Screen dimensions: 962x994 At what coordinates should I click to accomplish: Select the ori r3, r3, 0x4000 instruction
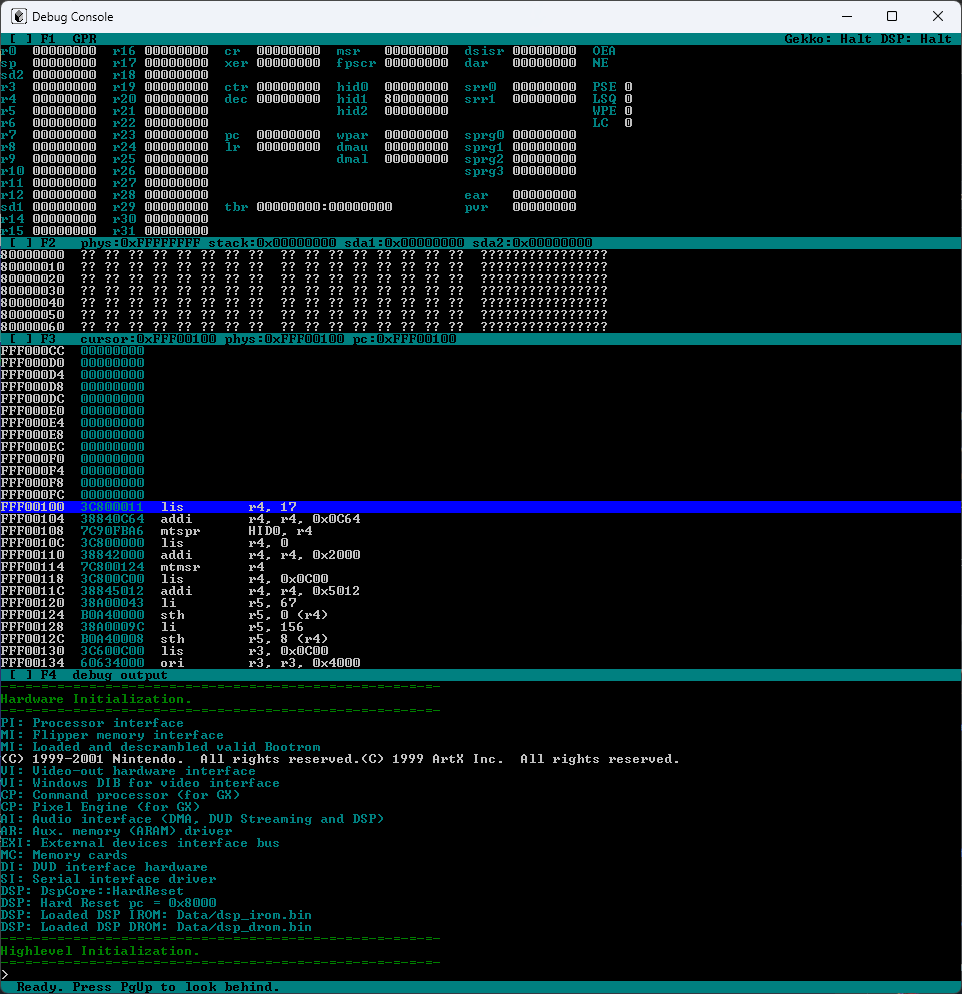click(x=260, y=663)
